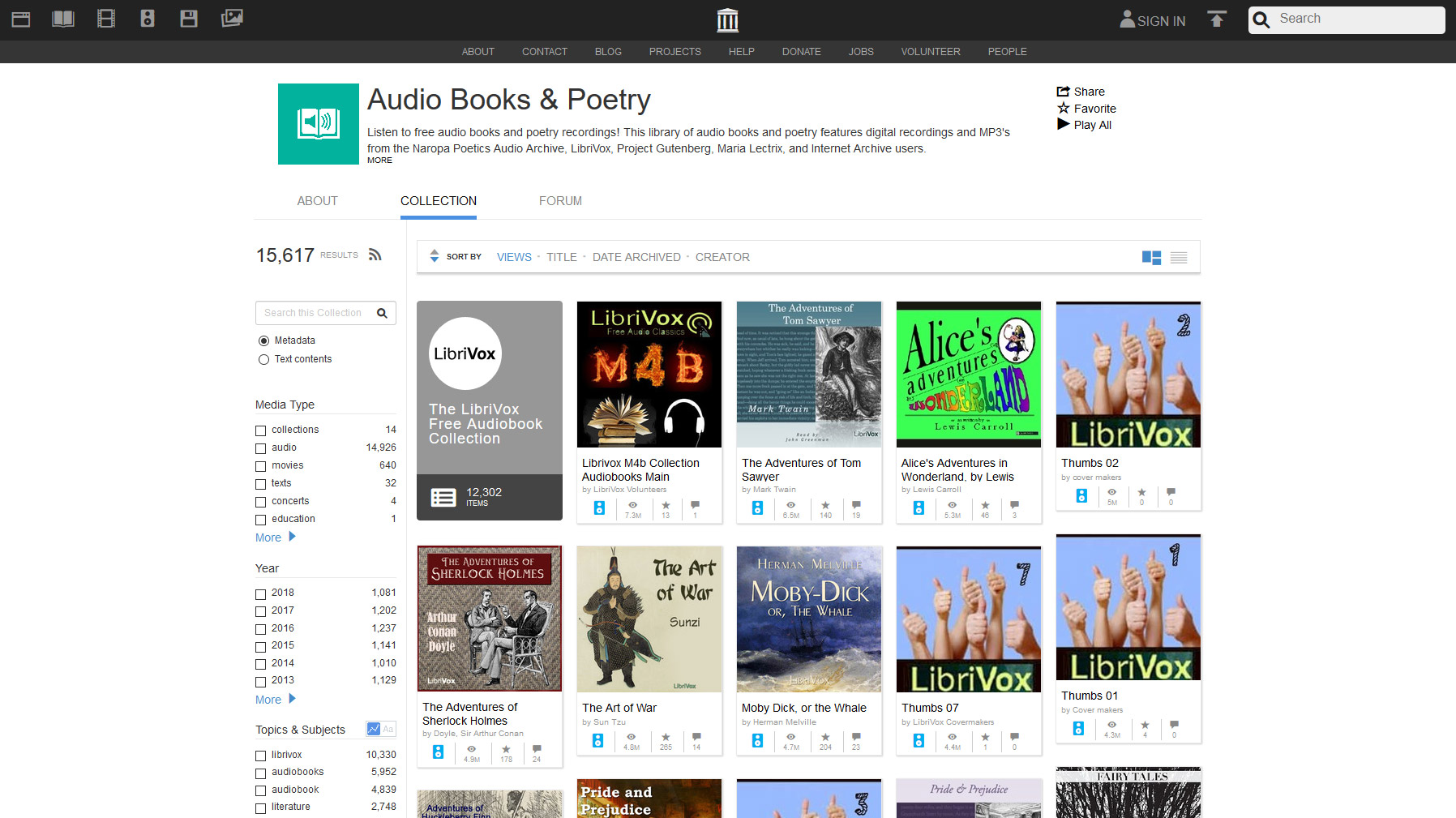Open the RSS feed icon next to results
1456x818 pixels.
[375, 255]
